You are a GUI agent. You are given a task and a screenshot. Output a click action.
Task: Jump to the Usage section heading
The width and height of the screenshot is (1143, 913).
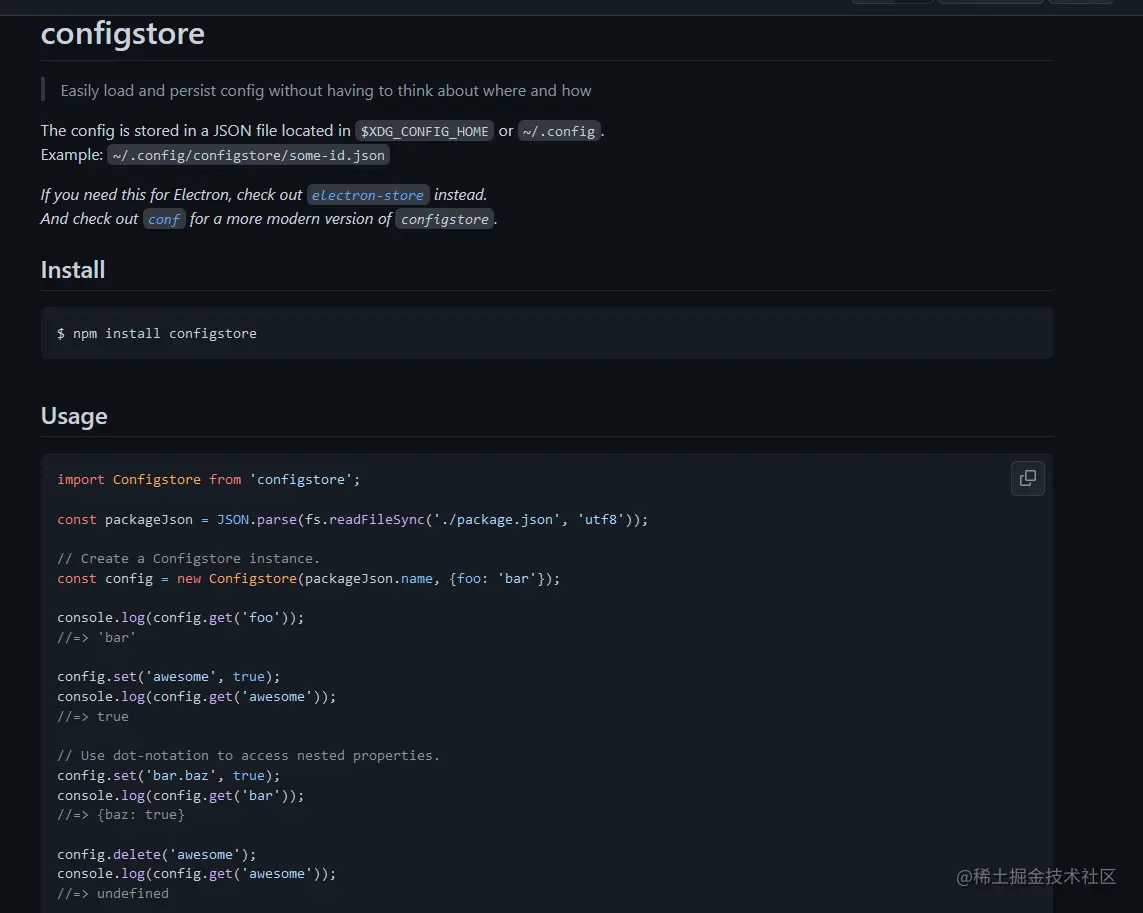pos(74,416)
